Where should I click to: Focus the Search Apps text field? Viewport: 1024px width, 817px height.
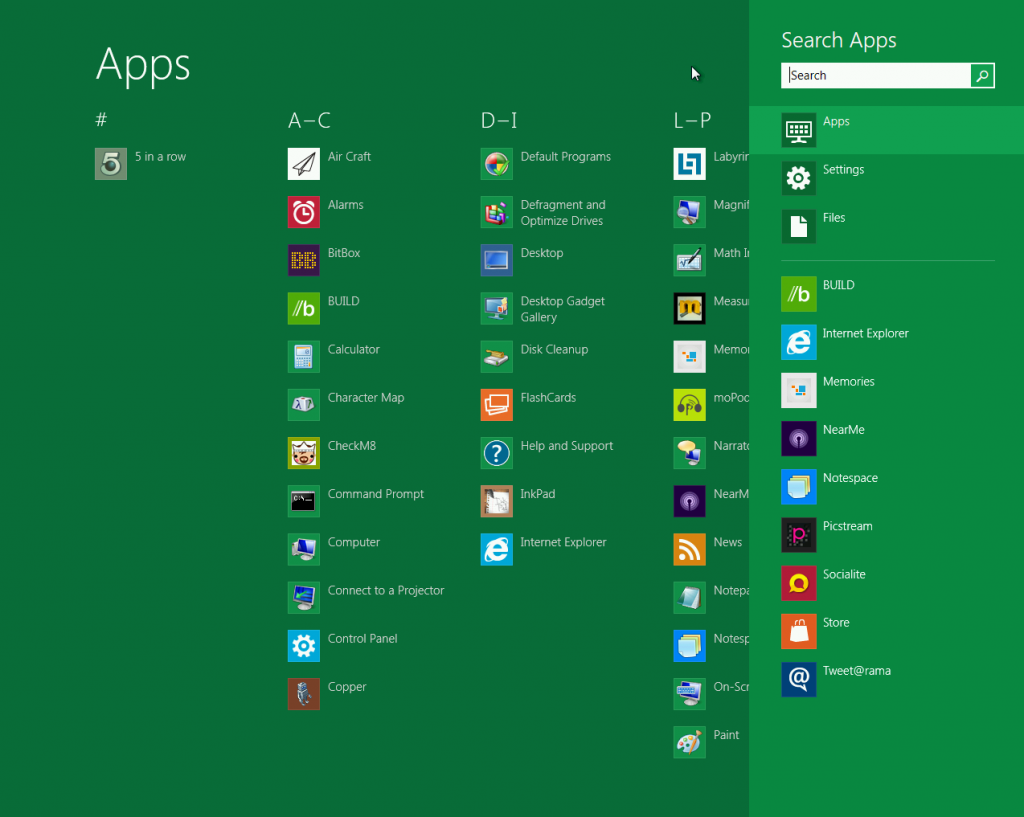(x=876, y=76)
